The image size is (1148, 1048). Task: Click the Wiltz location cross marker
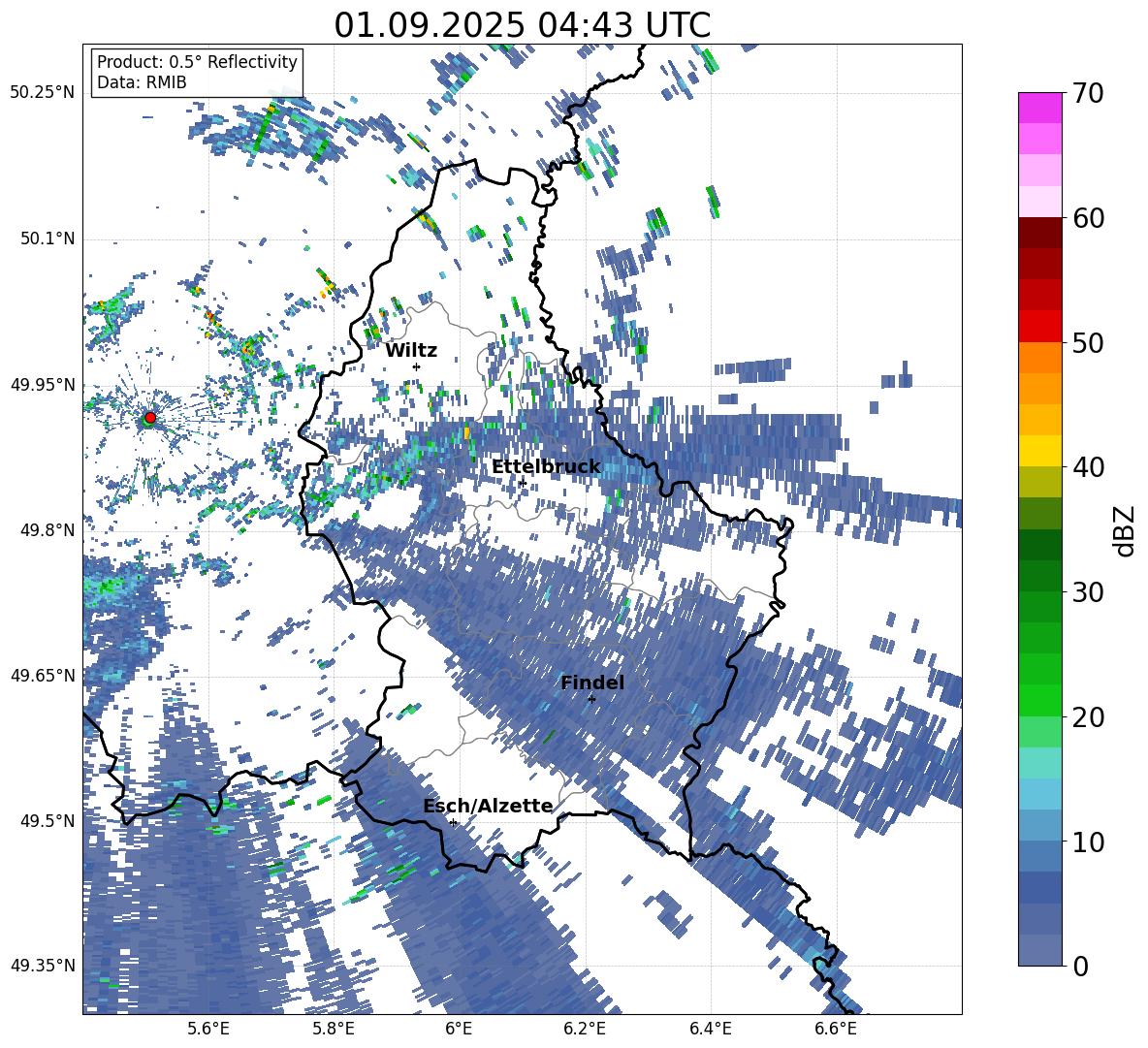(x=417, y=366)
